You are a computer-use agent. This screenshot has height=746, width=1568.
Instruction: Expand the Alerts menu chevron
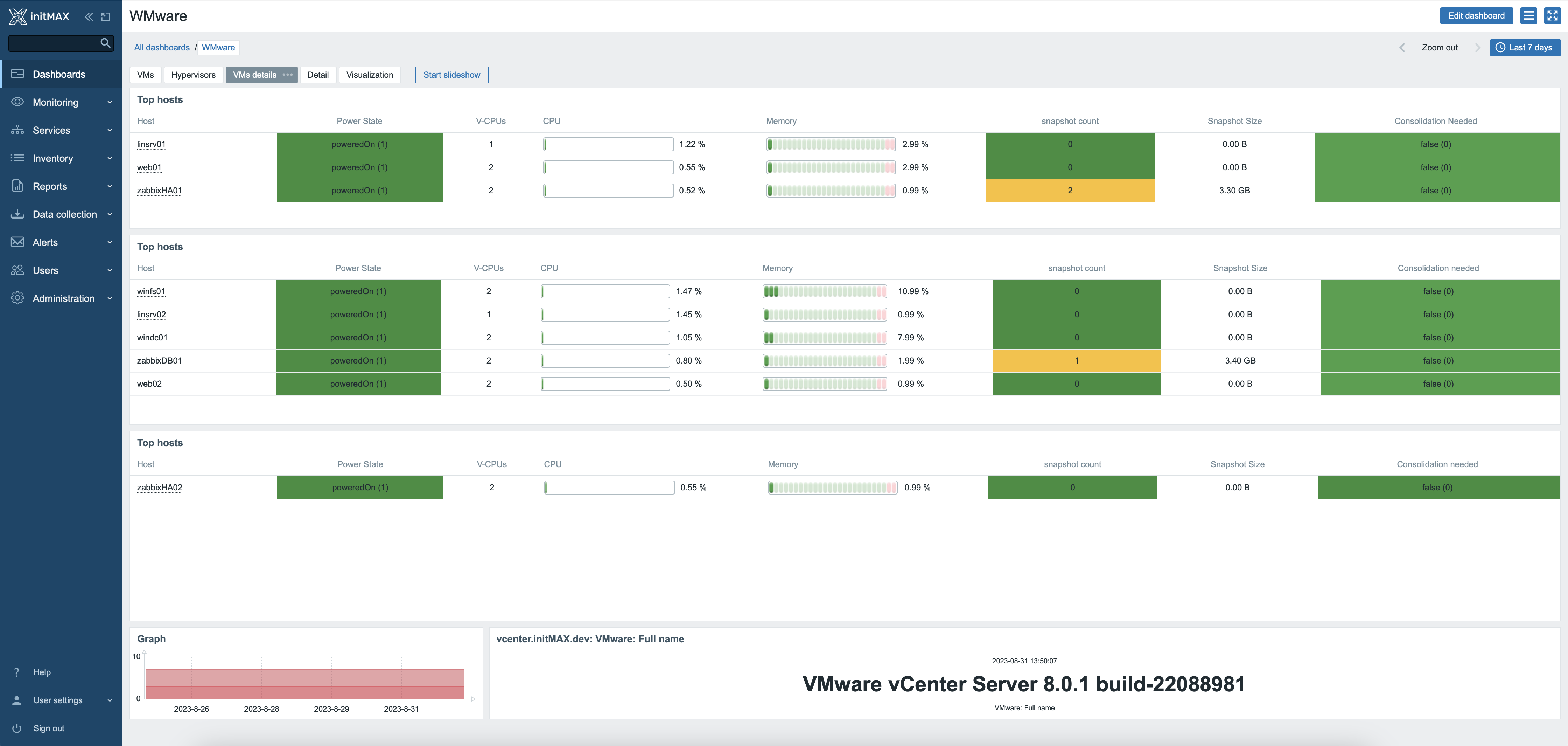coord(110,242)
